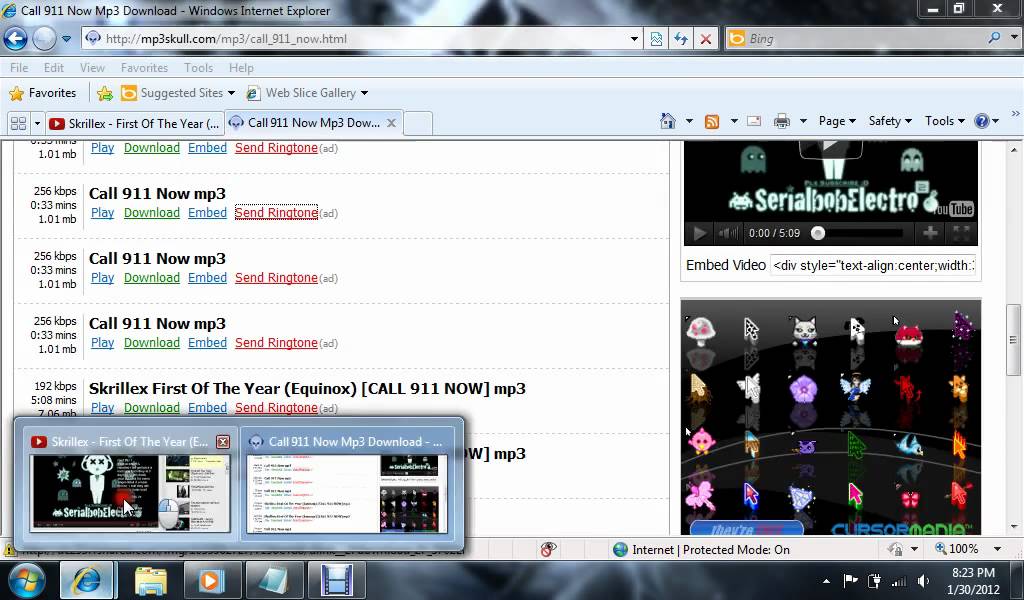Switch to the Skrillex First Of The Year tab
The width and height of the screenshot is (1024, 600).
pos(135,123)
